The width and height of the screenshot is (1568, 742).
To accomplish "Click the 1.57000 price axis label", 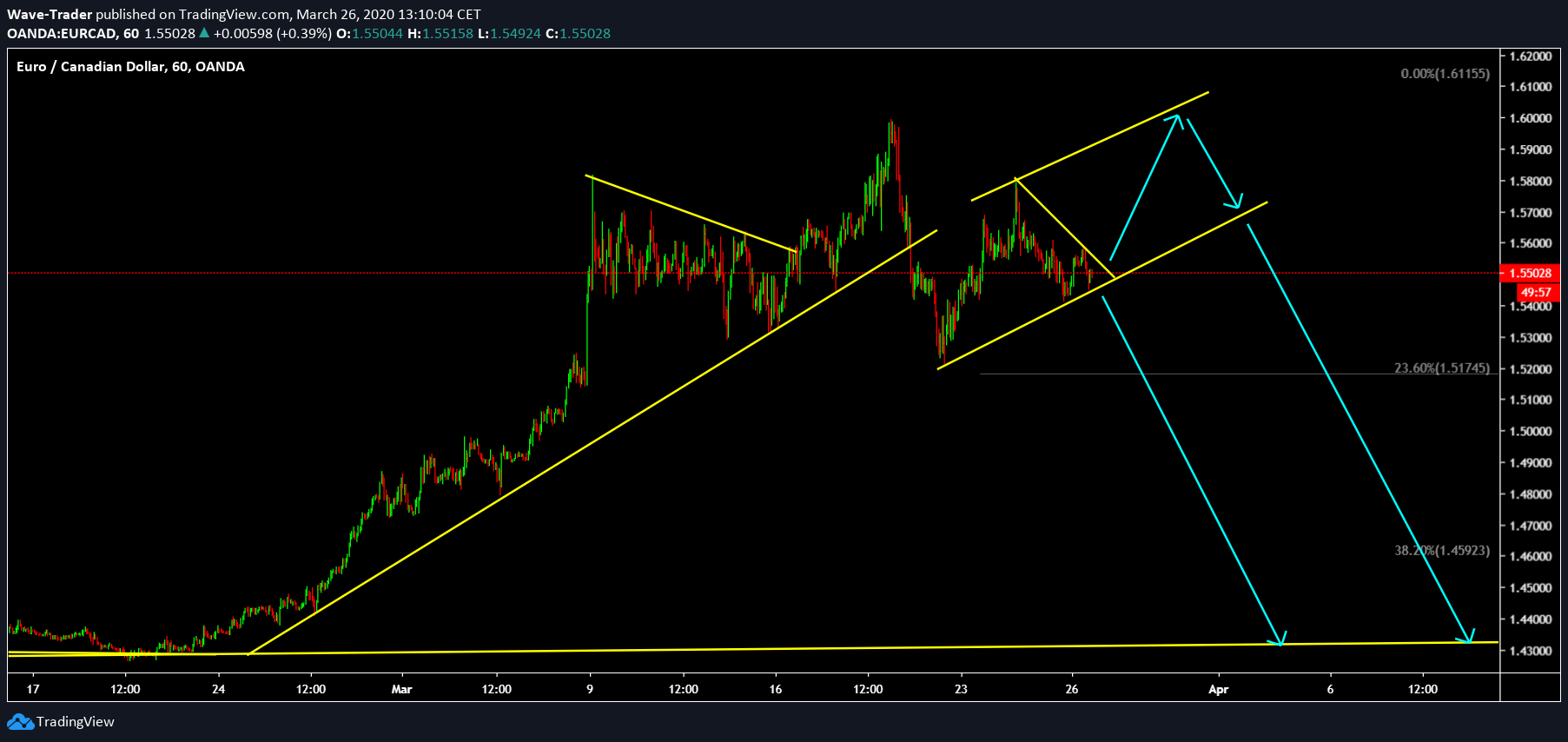I will pos(1530,212).
